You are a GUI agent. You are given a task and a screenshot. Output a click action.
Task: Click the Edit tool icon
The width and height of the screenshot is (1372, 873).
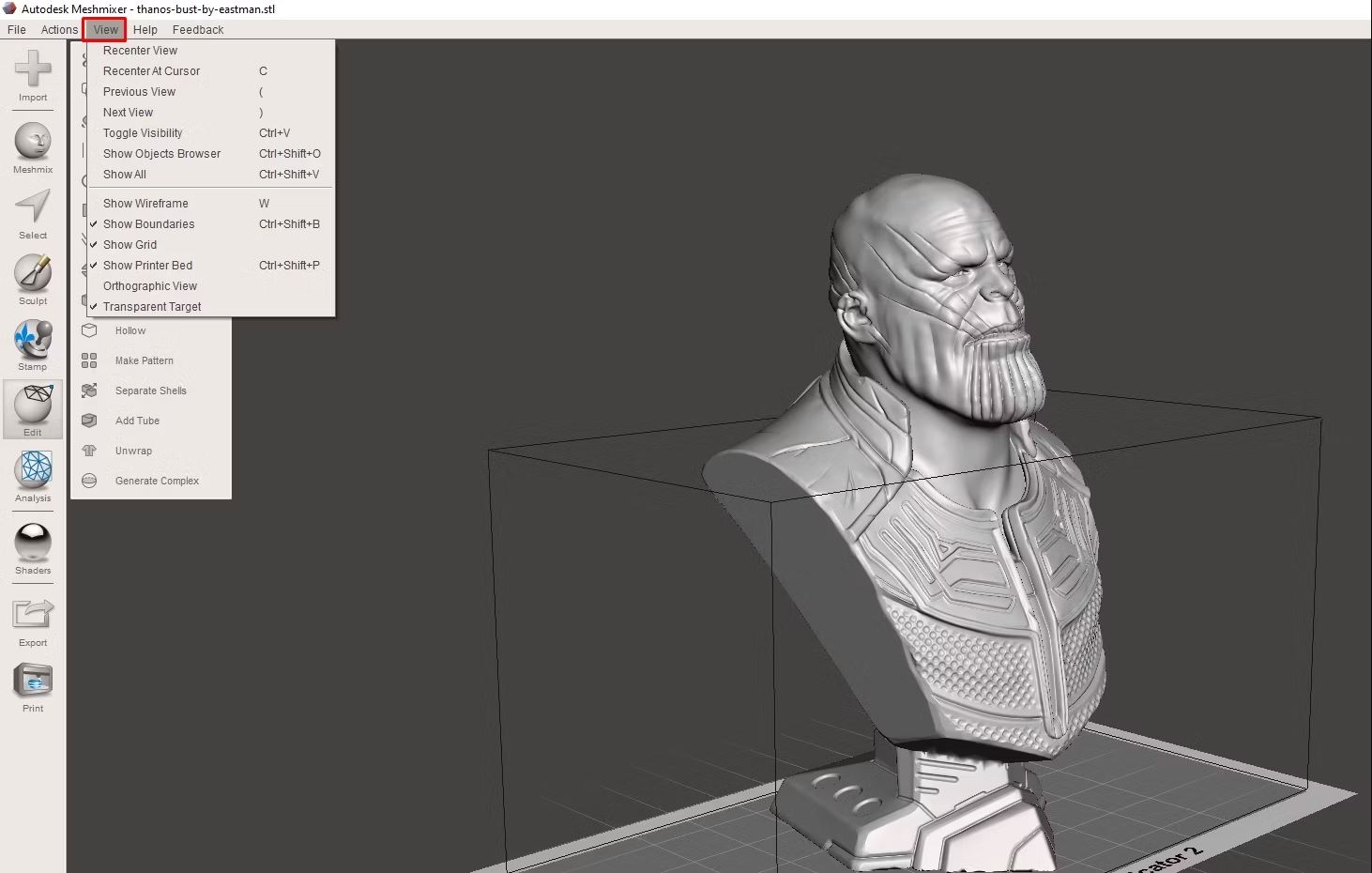33,405
